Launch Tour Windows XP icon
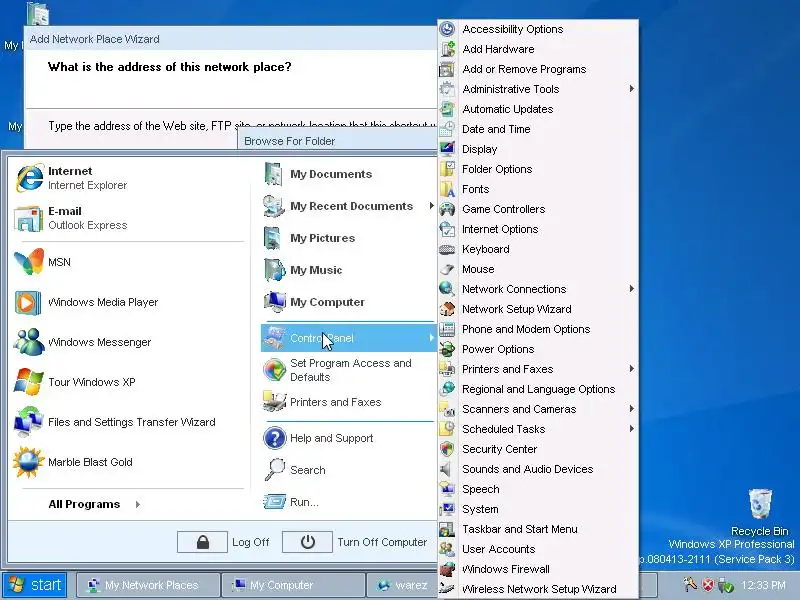 (29, 382)
